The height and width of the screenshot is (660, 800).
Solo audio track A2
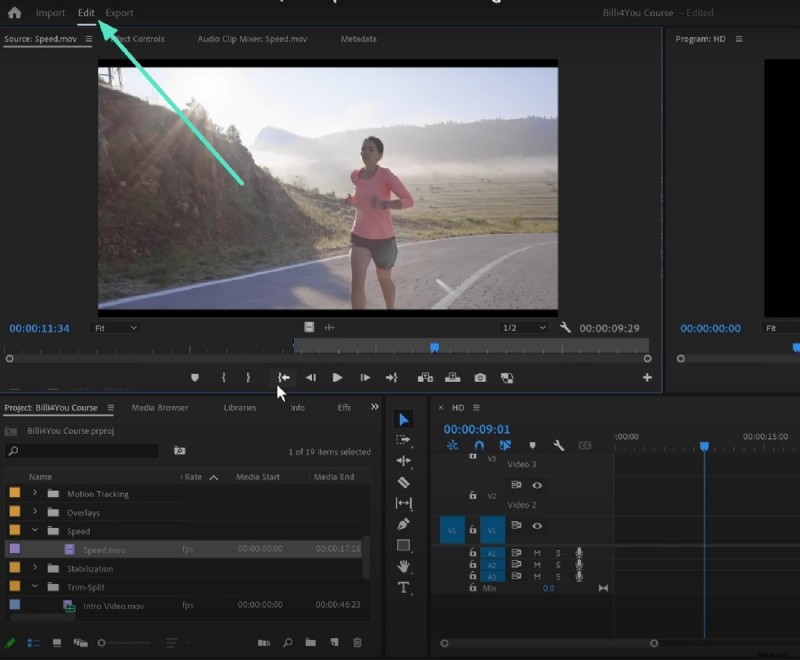click(557, 564)
